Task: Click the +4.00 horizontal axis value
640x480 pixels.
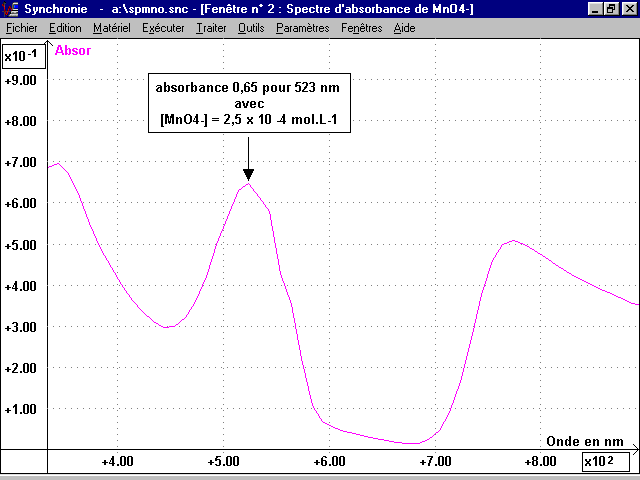Action: (x=118, y=462)
